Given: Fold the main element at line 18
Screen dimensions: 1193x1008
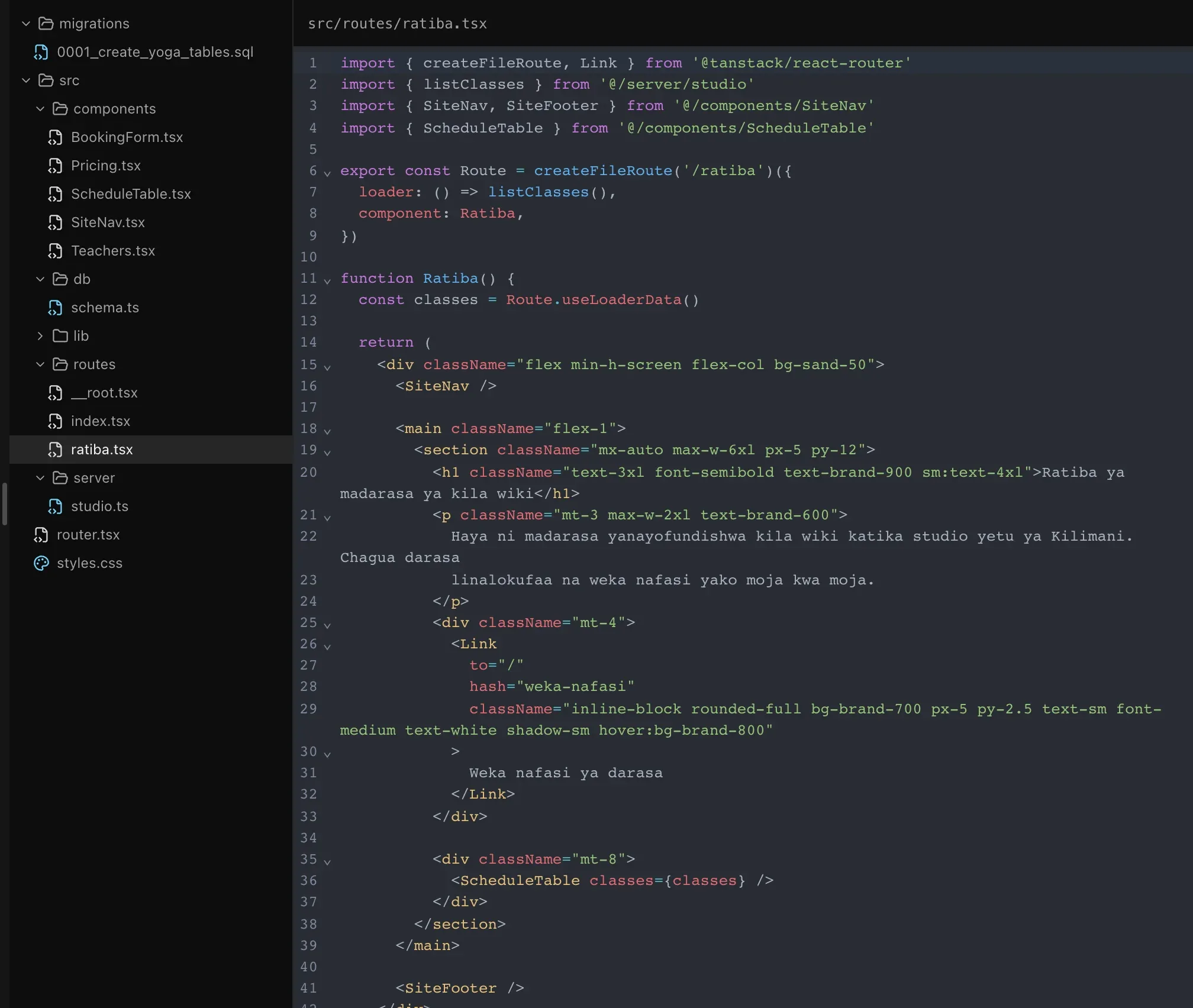Looking at the screenshot, I should (327, 431).
